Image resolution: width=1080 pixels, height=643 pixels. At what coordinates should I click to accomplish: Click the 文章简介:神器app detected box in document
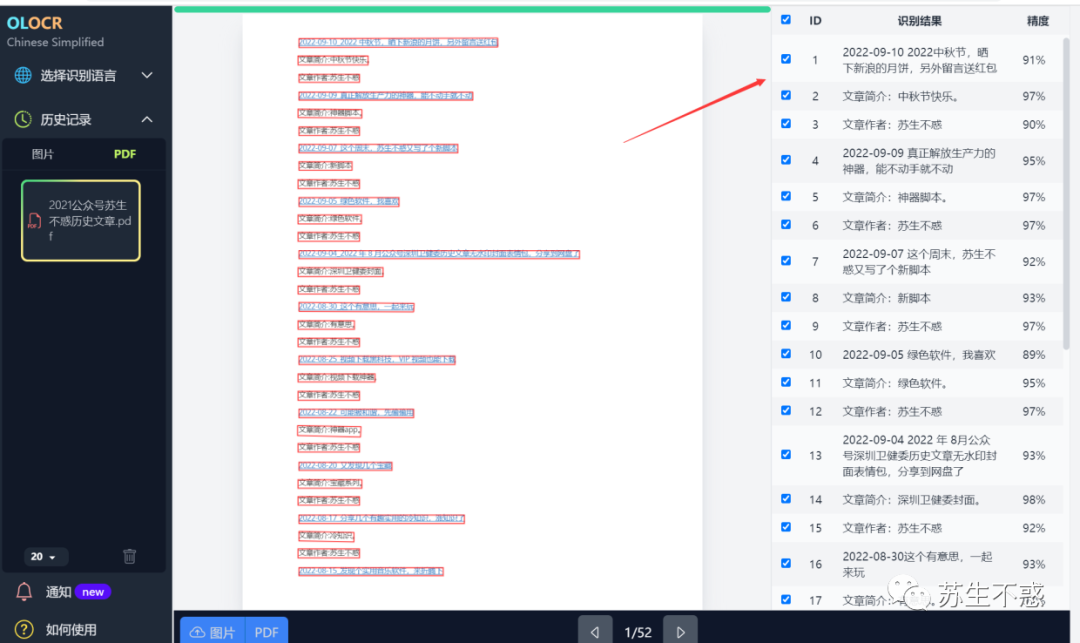329,430
